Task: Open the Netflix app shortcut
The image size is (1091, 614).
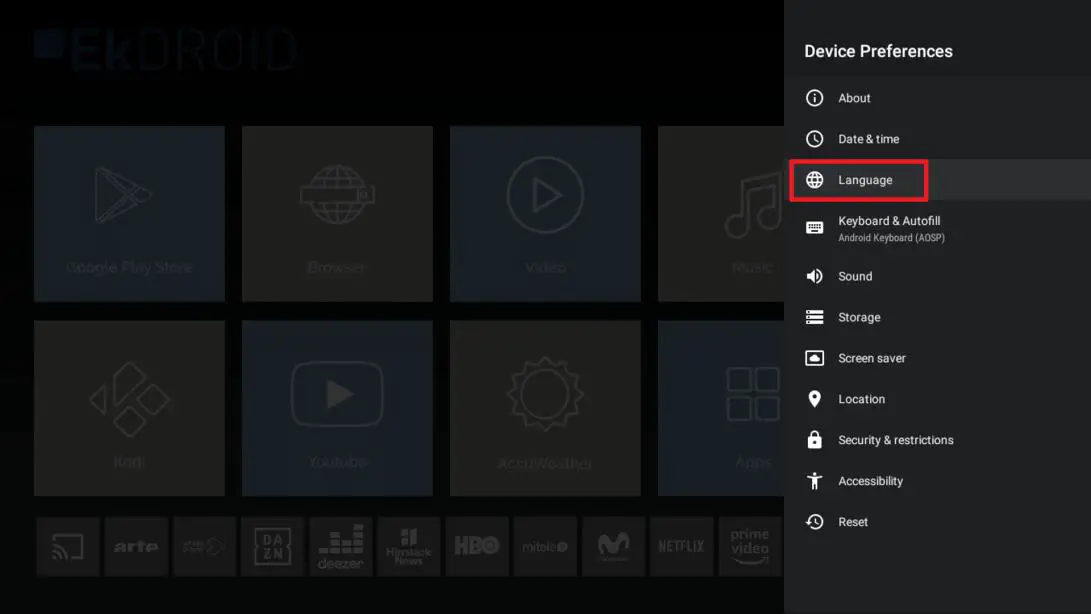Action: click(x=681, y=546)
